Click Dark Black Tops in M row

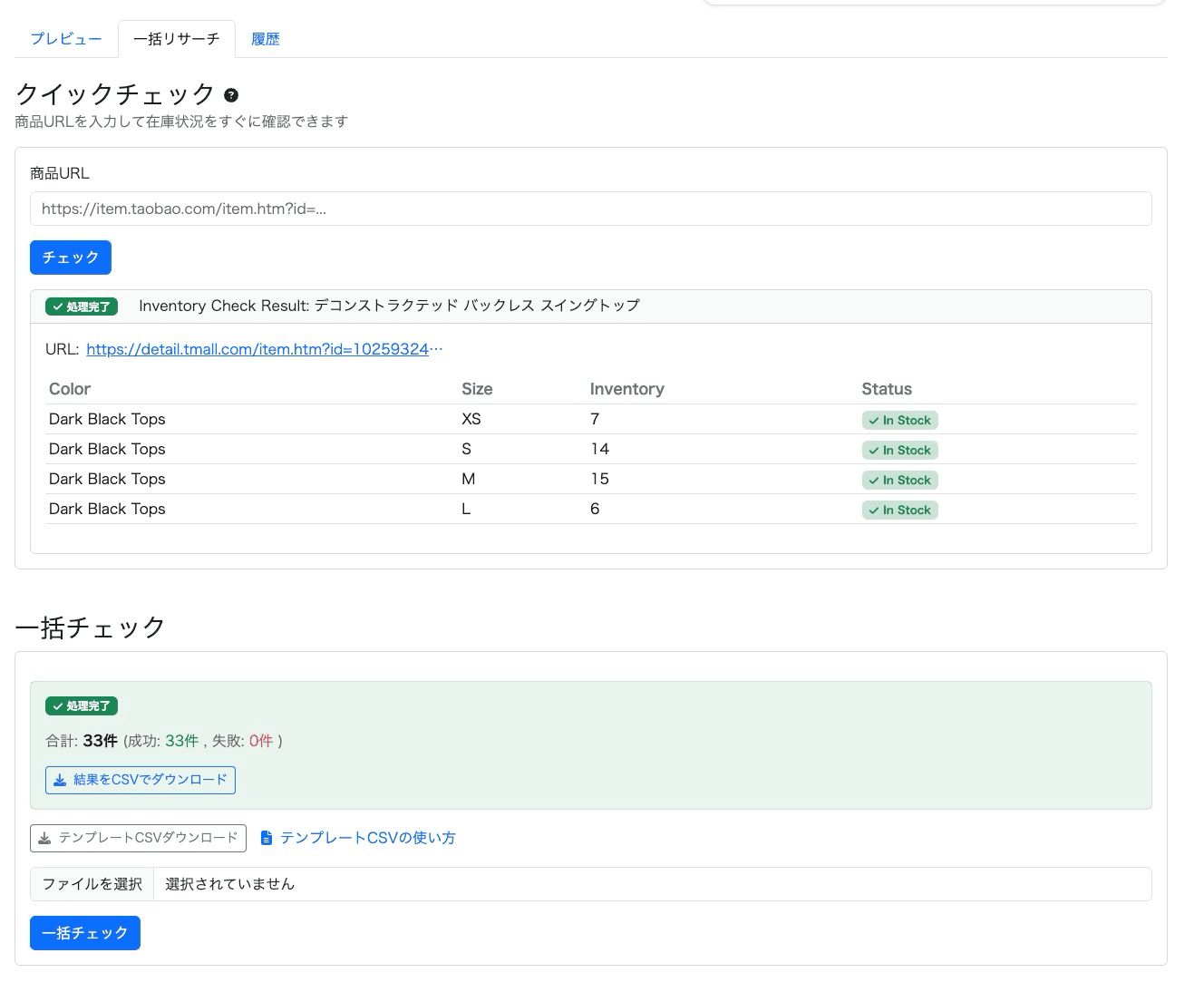(107, 479)
